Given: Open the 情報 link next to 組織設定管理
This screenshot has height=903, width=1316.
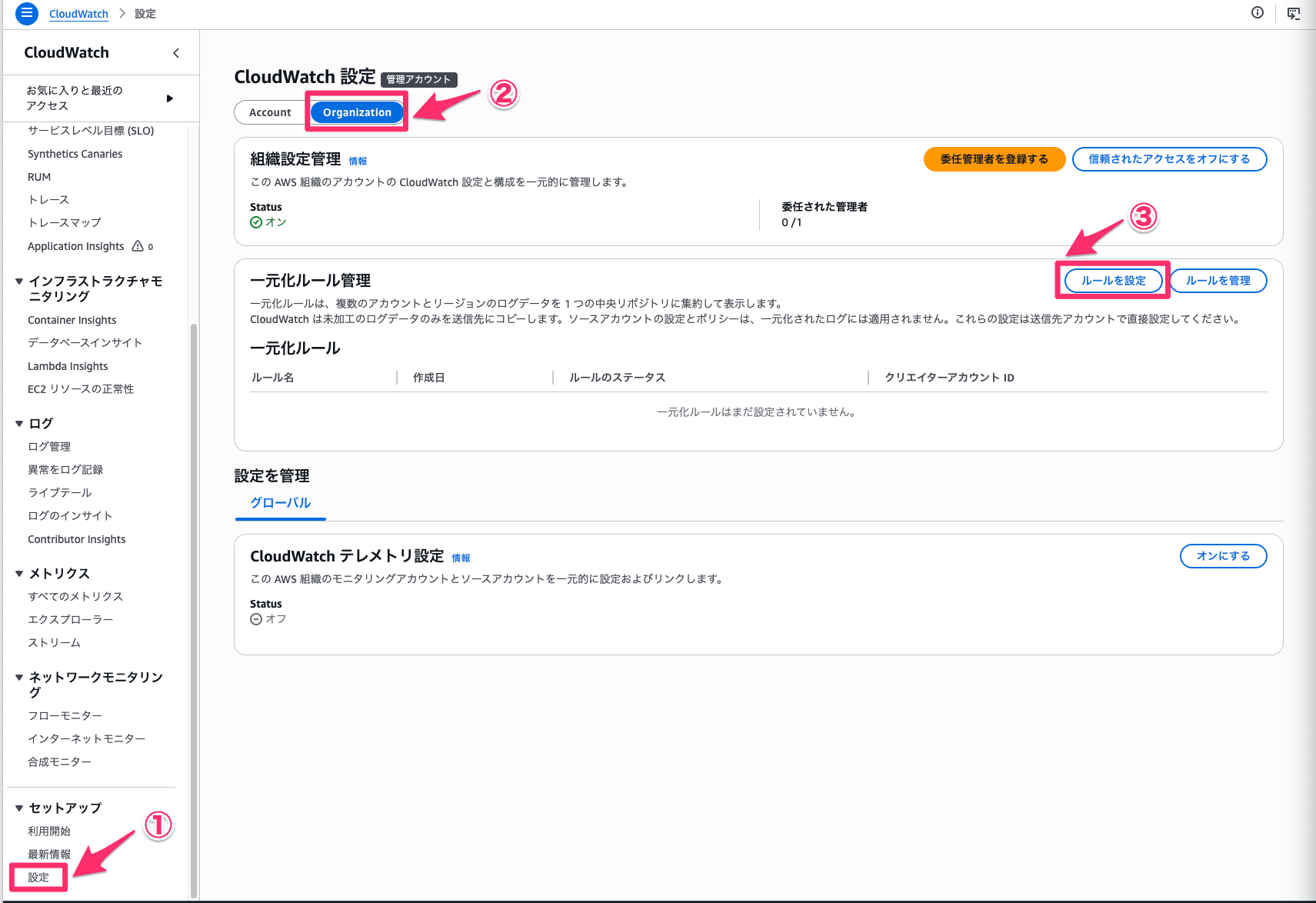Looking at the screenshot, I should coord(358,161).
